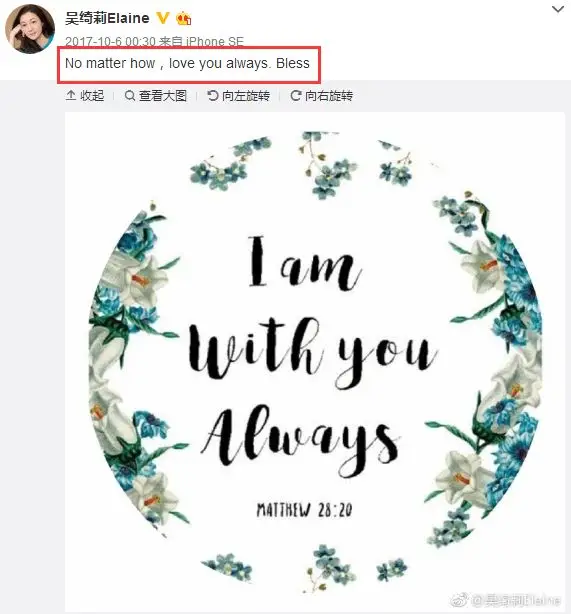Rotate image right with 向右旋转

tap(322, 96)
